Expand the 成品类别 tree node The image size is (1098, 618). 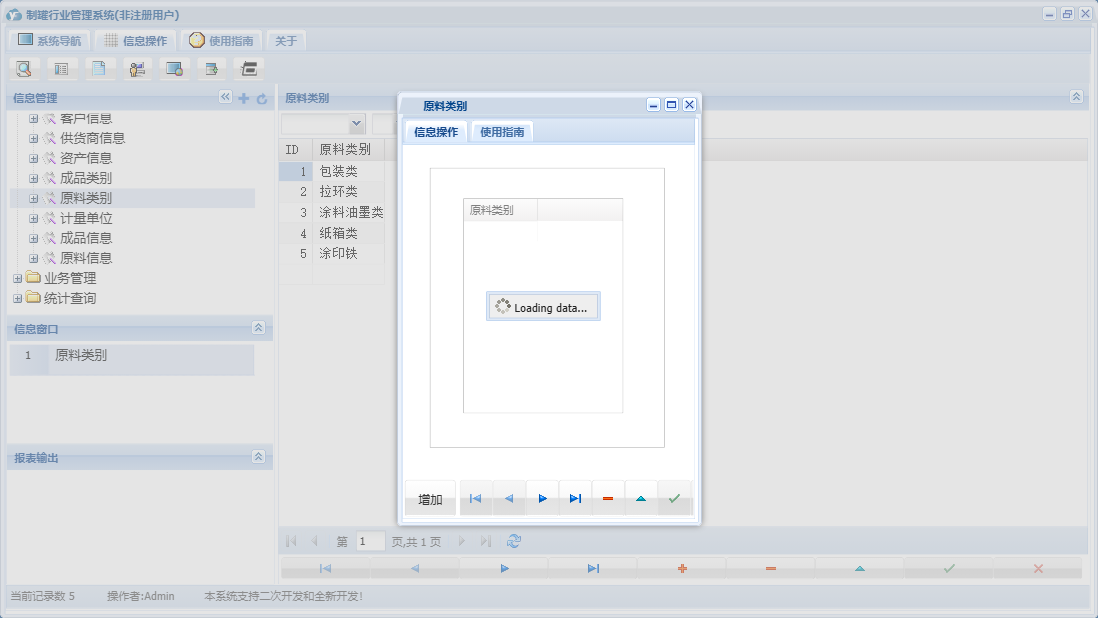pos(33,178)
